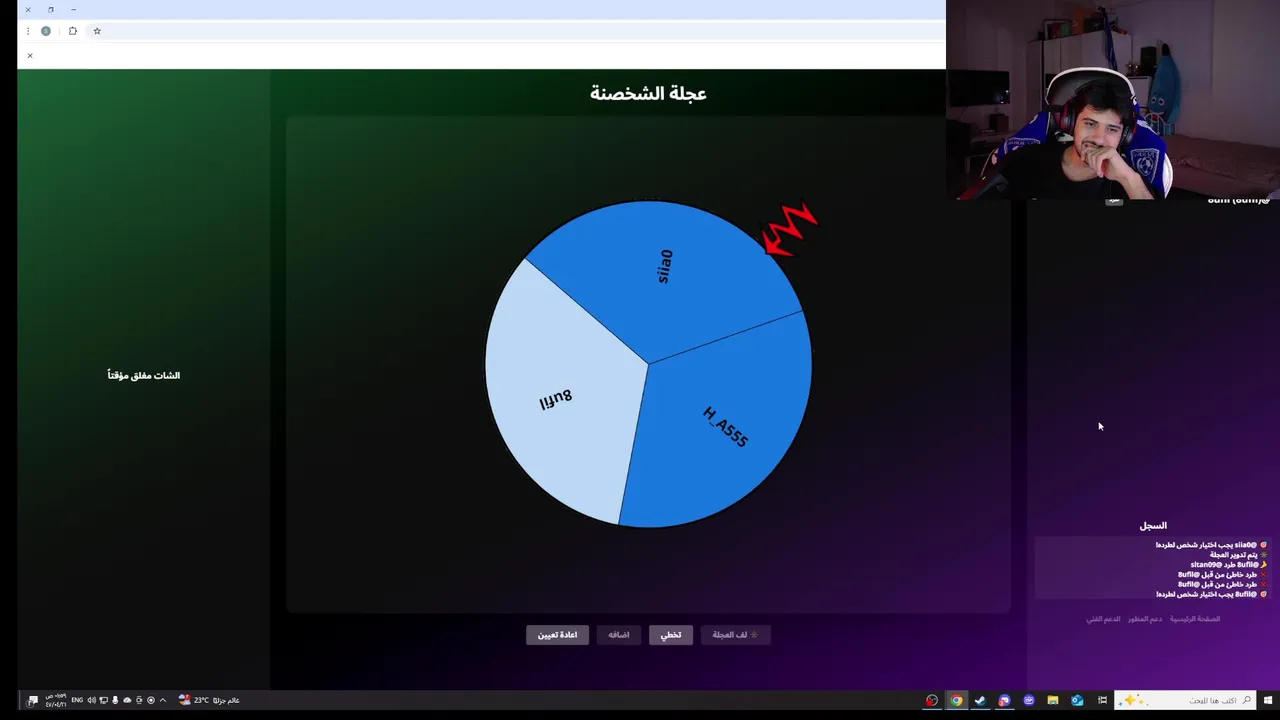Image resolution: width=1280 pixels, height=720 pixels.
Task: Open the network tray icon
Action: [103, 700]
